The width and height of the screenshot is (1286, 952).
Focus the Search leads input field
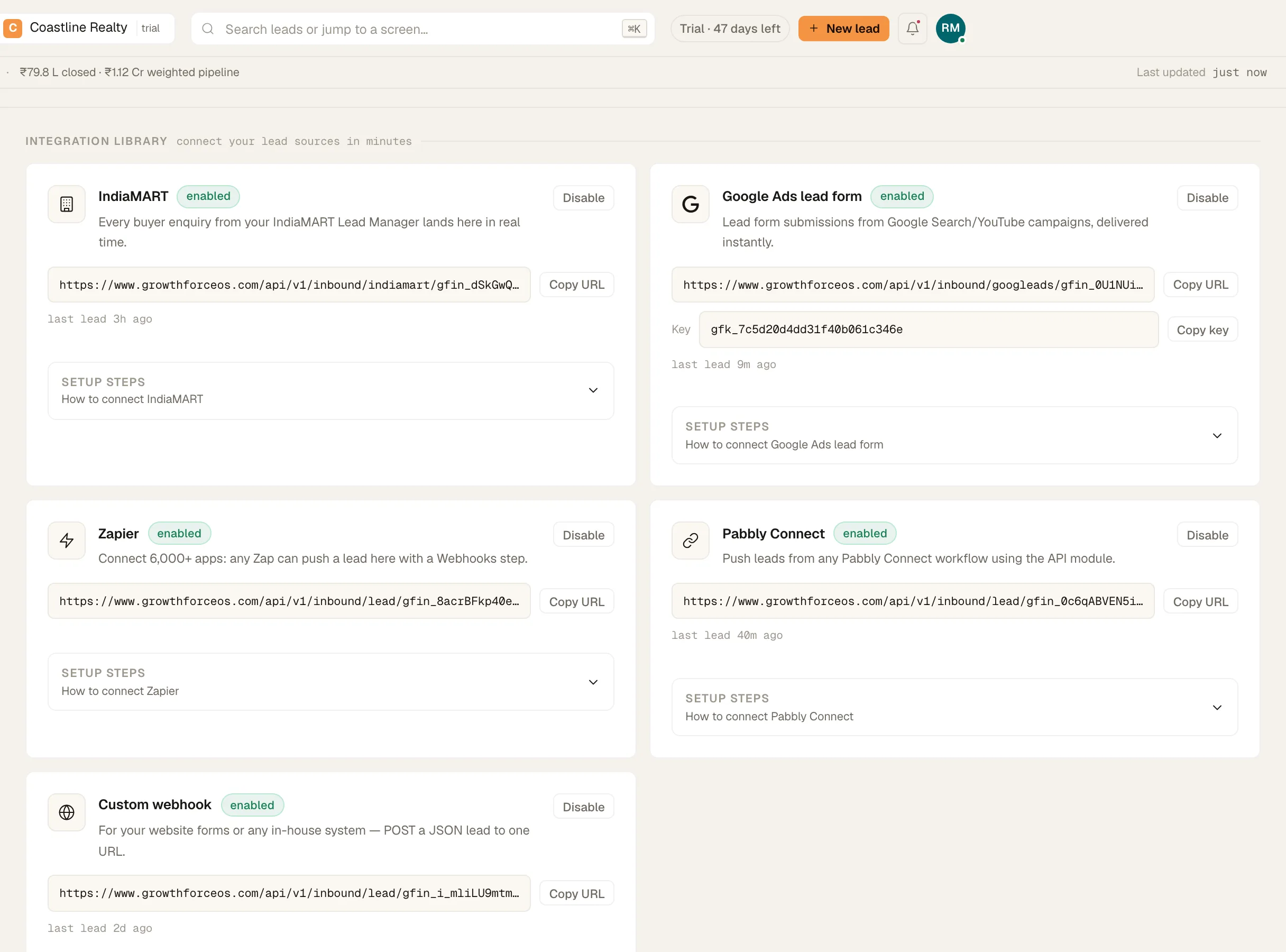[x=422, y=29]
